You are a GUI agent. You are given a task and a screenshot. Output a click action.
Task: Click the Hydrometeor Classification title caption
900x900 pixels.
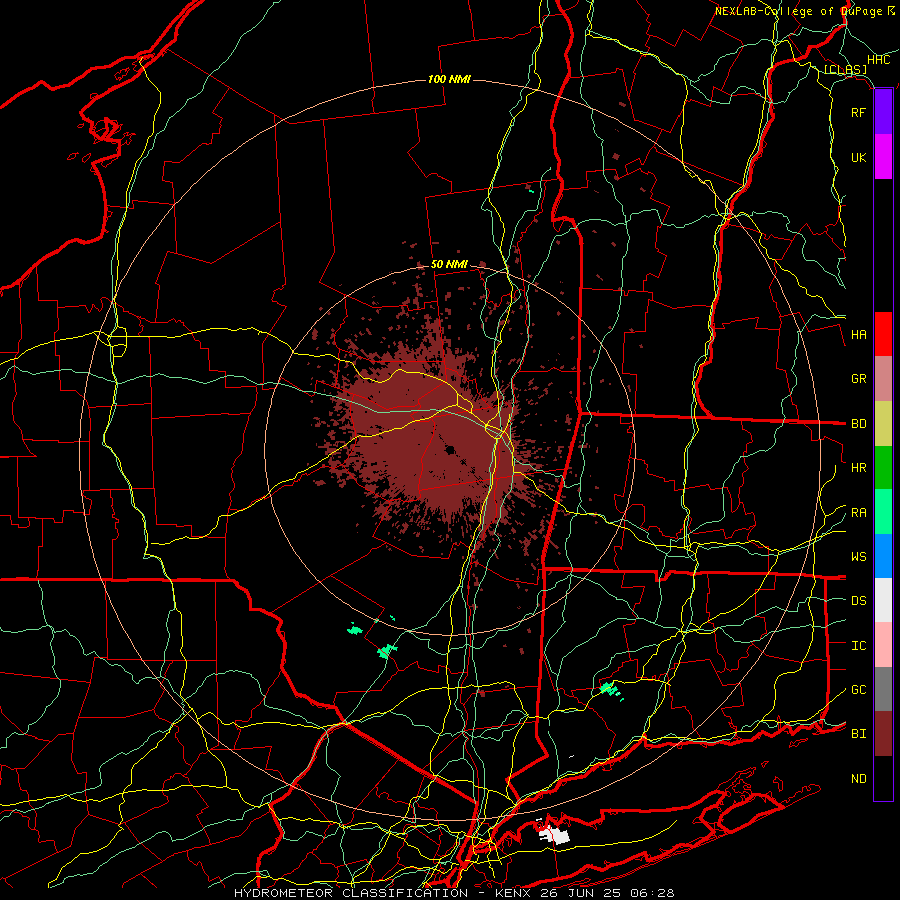click(454, 893)
